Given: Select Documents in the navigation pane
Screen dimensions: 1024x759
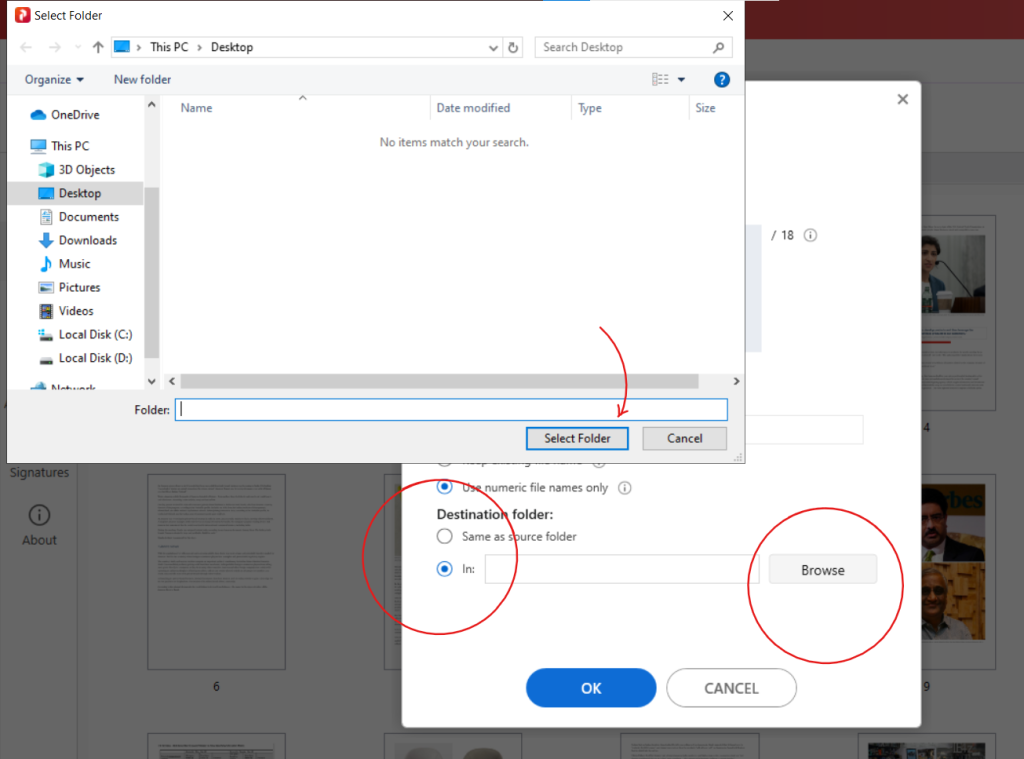Looking at the screenshot, I should 91,216.
